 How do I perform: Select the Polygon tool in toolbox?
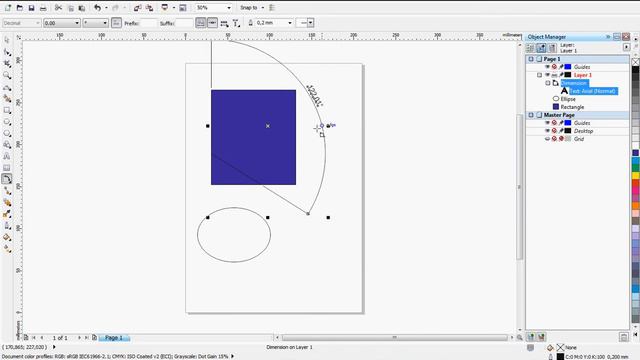click(7, 133)
